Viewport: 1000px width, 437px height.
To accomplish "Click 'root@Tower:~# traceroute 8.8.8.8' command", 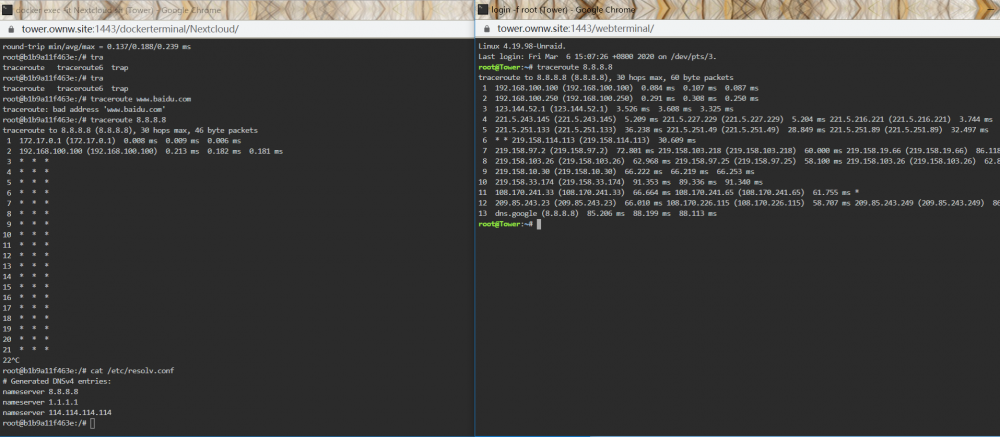I will pos(545,67).
